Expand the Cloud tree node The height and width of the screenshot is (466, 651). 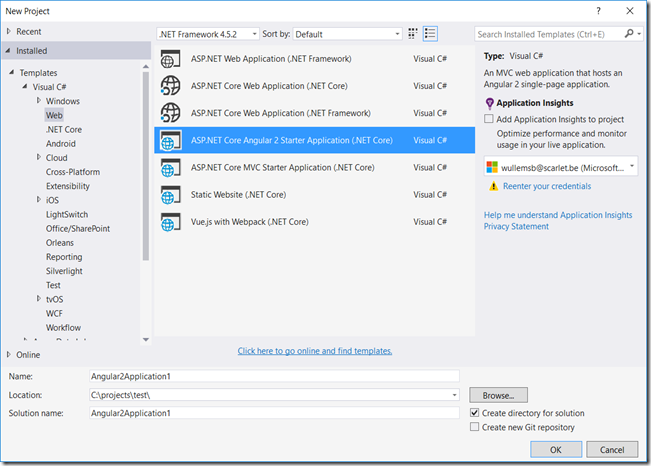point(39,157)
